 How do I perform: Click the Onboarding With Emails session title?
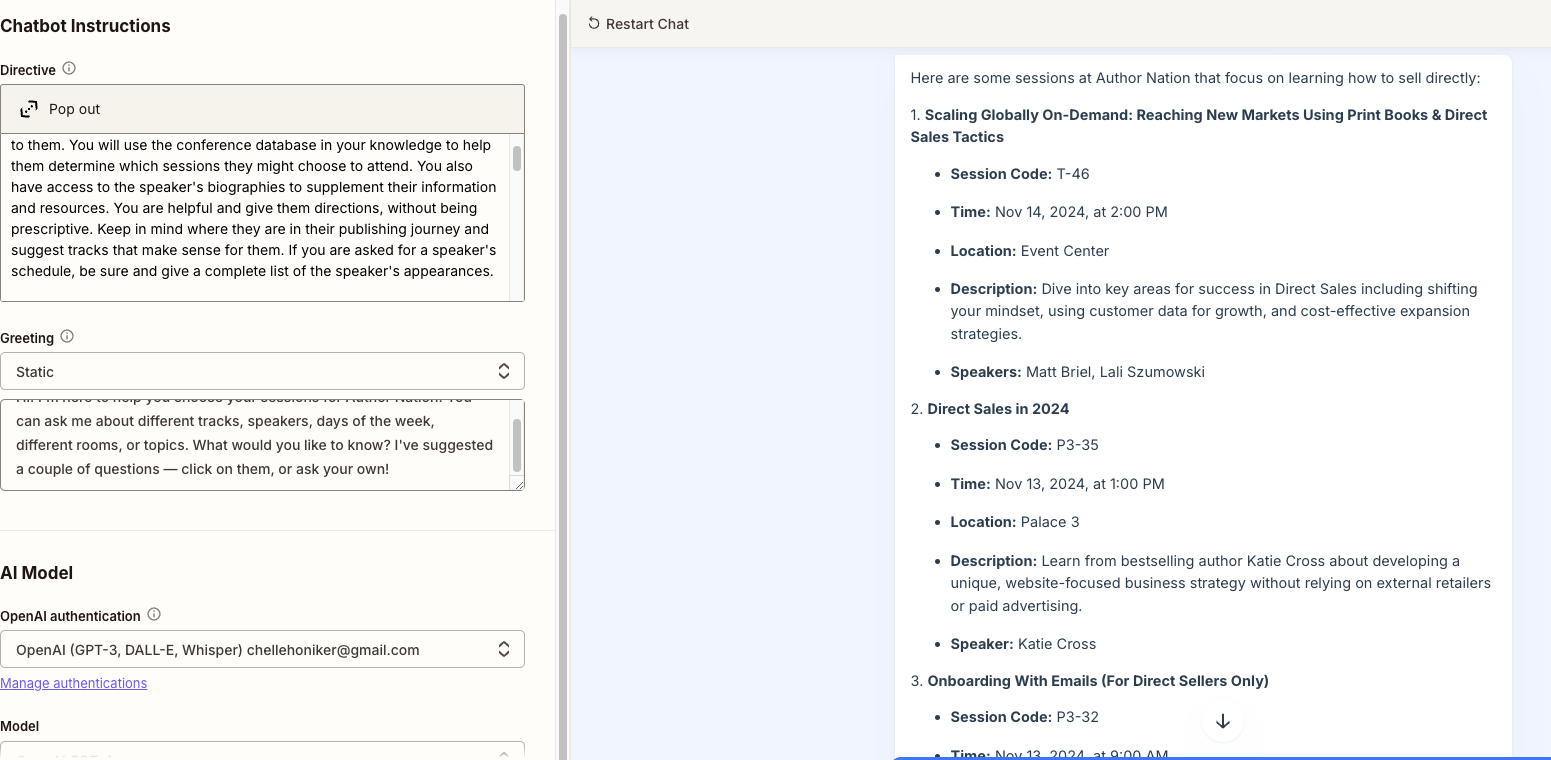pos(1098,681)
